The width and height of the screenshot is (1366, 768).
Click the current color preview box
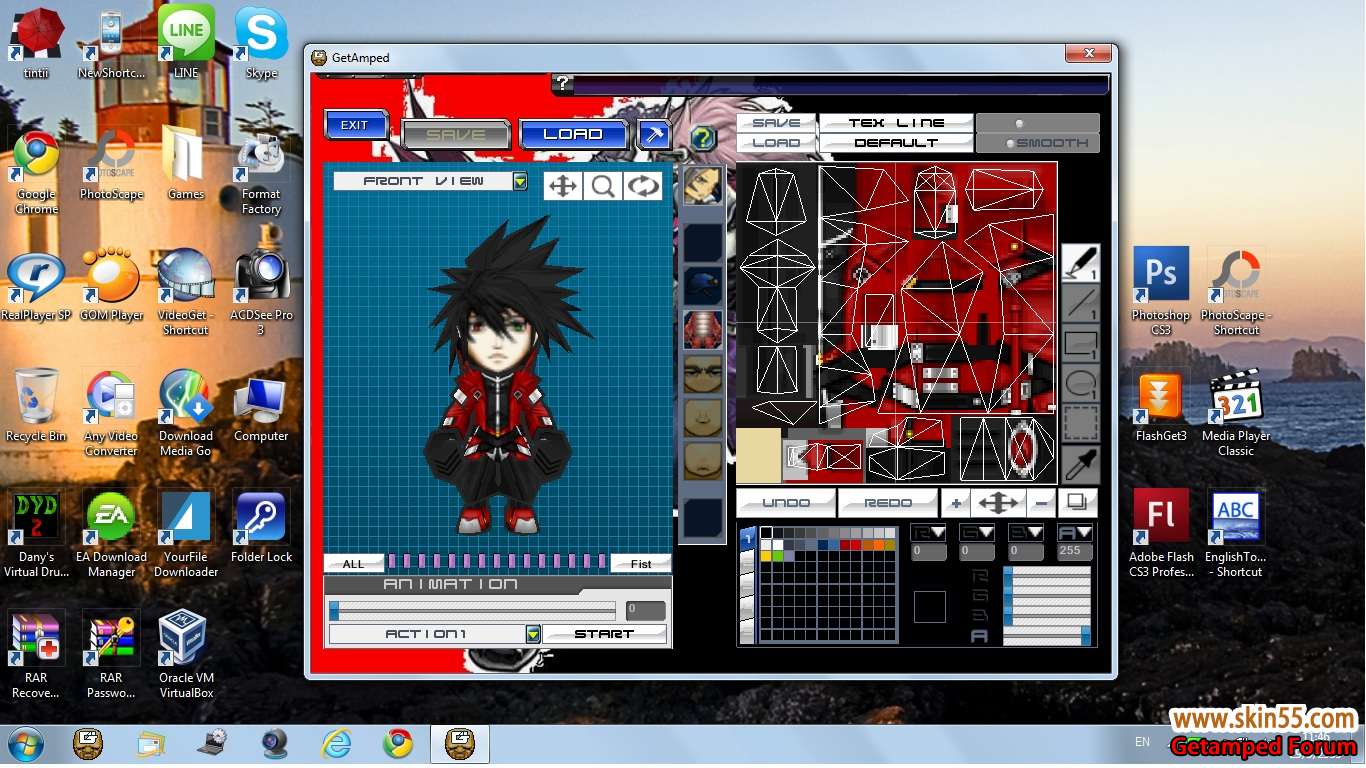tap(929, 607)
